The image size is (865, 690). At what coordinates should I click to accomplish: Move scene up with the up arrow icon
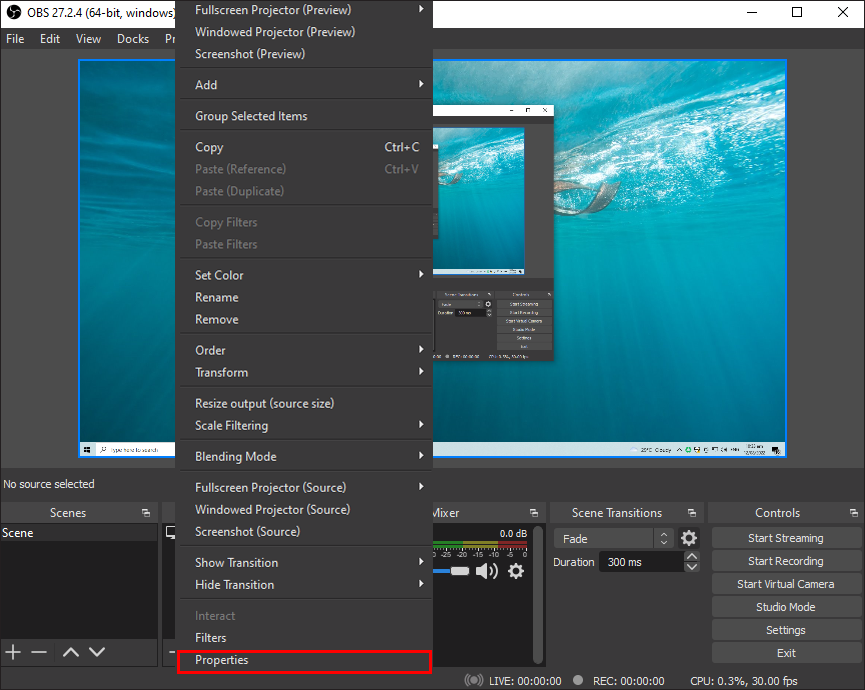pyautogui.click(x=70, y=652)
